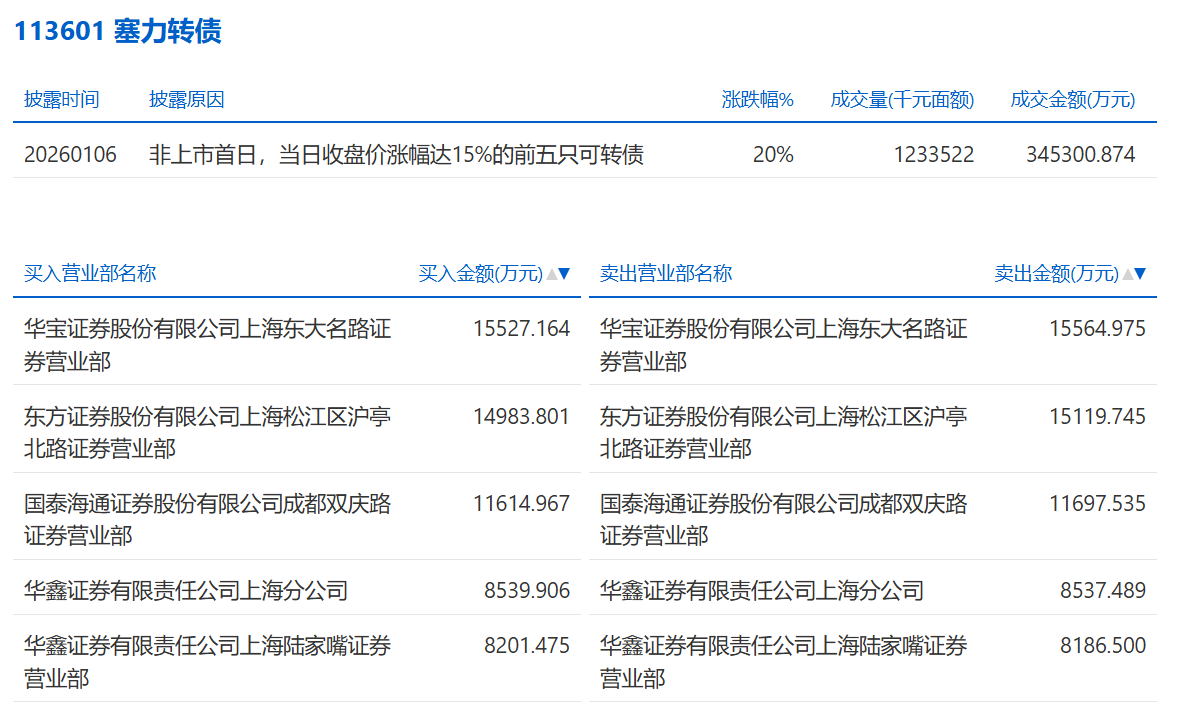The width and height of the screenshot is (1194, 705).
Task: Select the 20% change value
Action: point(773,155)
